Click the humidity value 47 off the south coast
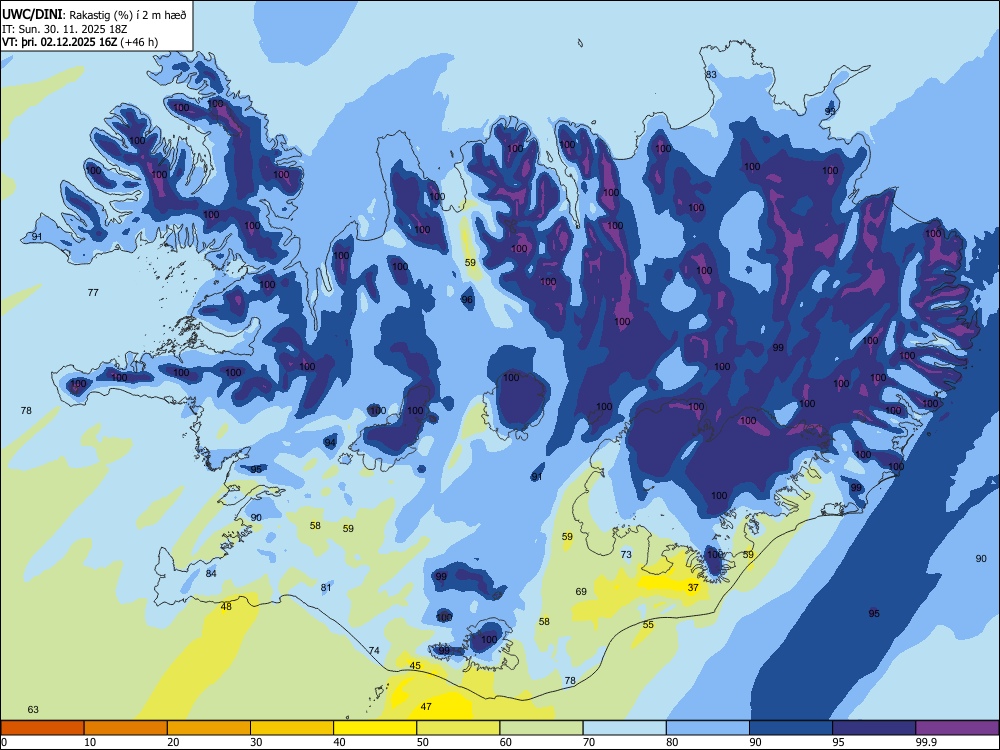The width and height of the screenshot is (1000, 750). point(426,707)
